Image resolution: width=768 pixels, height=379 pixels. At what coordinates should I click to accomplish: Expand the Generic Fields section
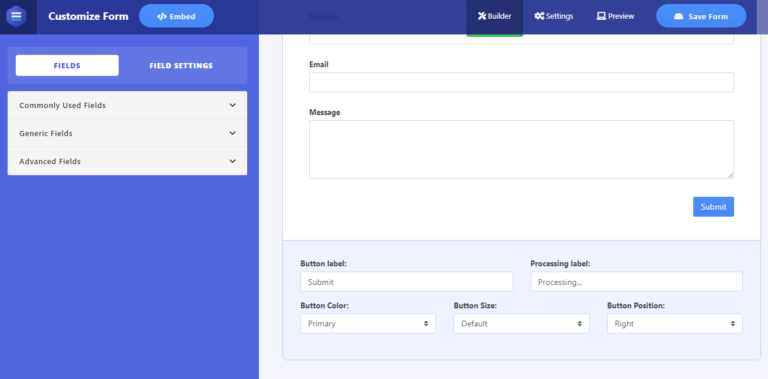[x=127, y=133]
